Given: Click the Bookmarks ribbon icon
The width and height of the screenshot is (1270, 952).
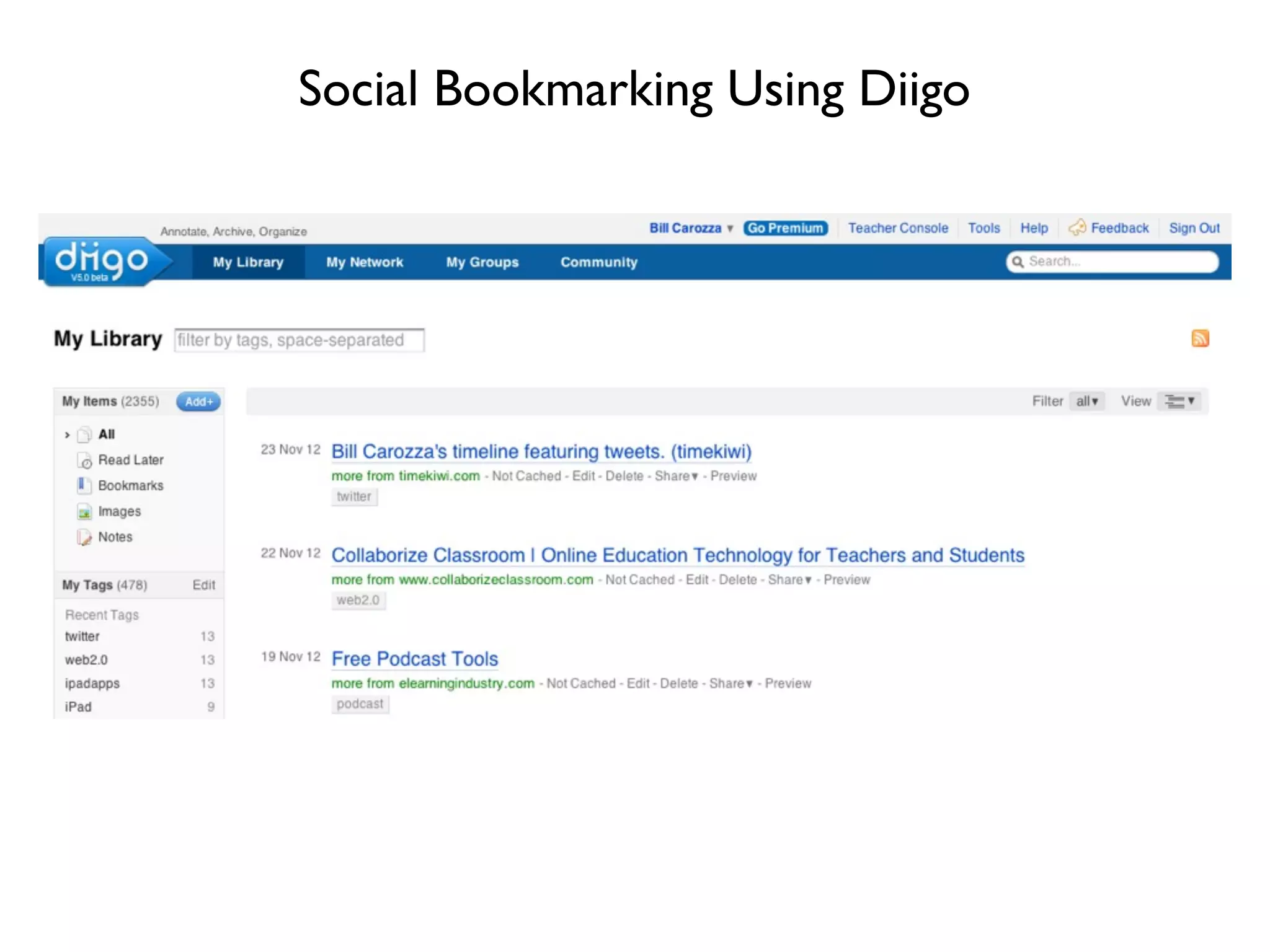Looking at the screenshot, I should click(x=84, y=485).
